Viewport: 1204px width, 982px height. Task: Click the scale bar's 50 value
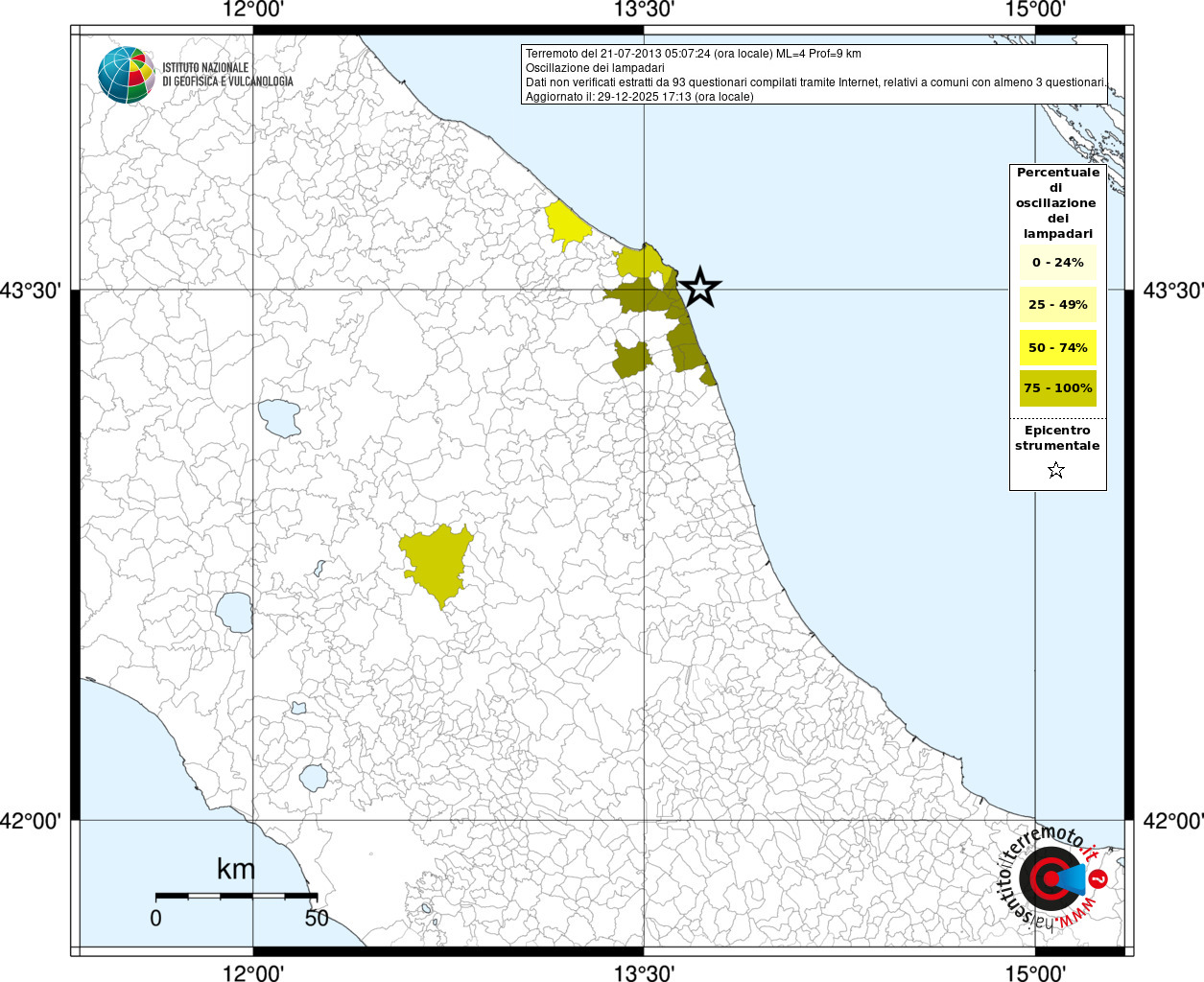[x=317, y=918]
